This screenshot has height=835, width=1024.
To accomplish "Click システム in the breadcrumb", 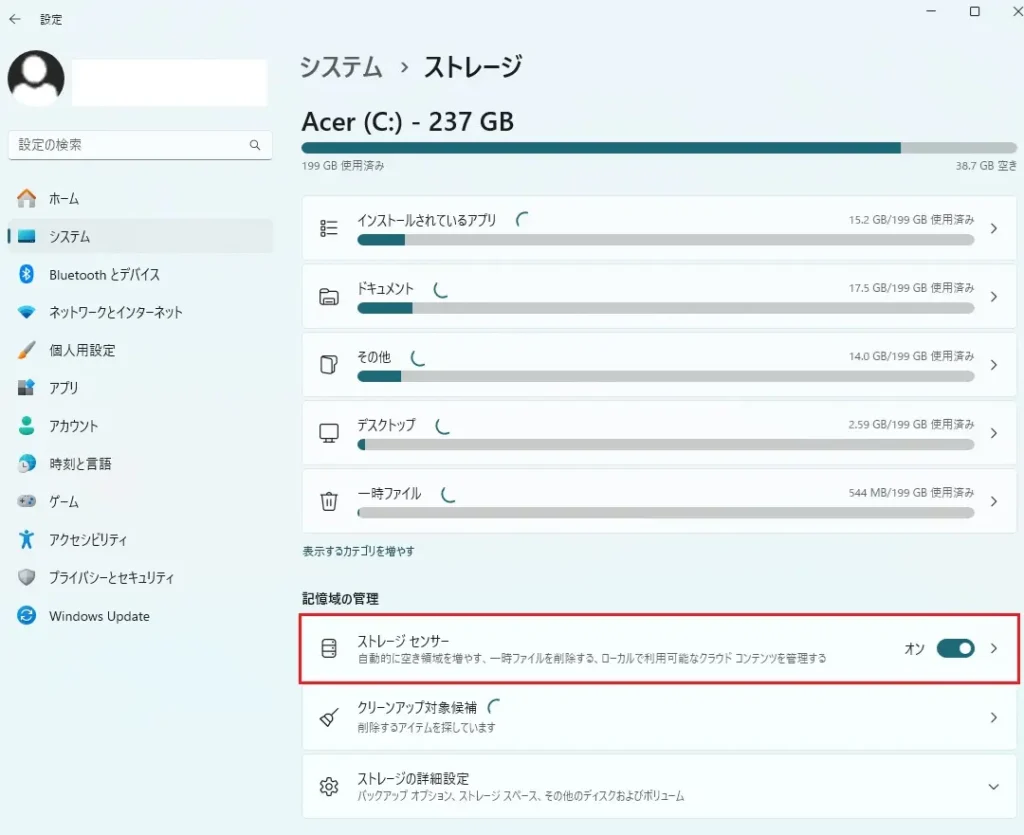I will (x=341, y=67).
